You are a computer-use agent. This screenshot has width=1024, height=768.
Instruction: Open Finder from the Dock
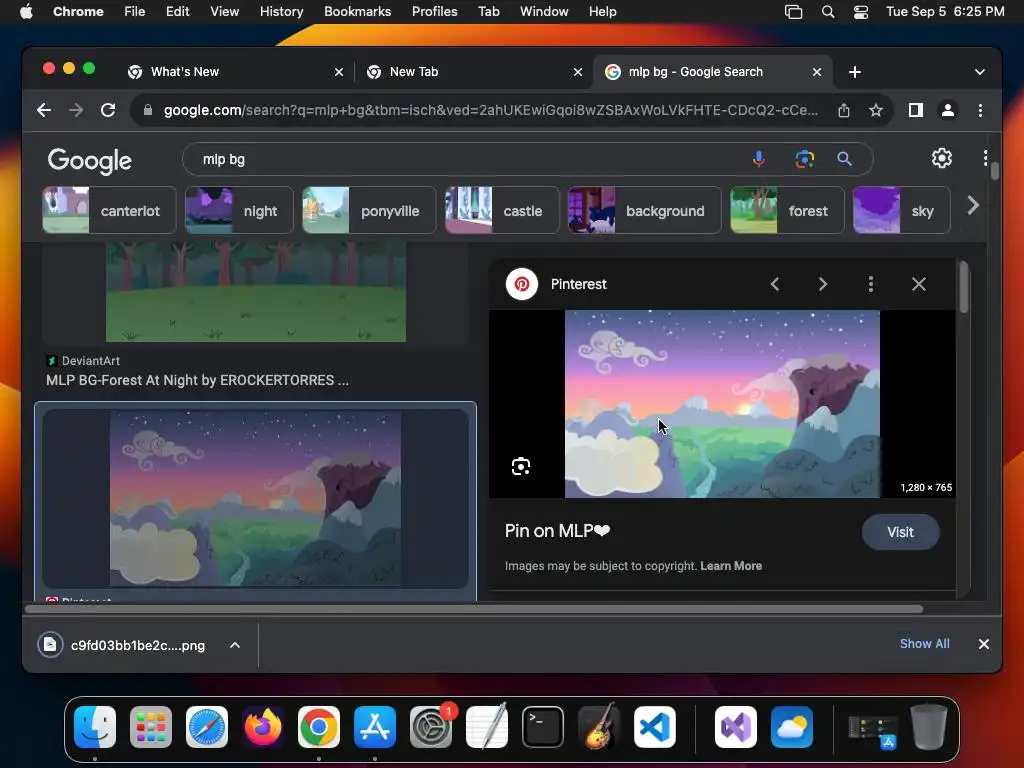[95, 727]
